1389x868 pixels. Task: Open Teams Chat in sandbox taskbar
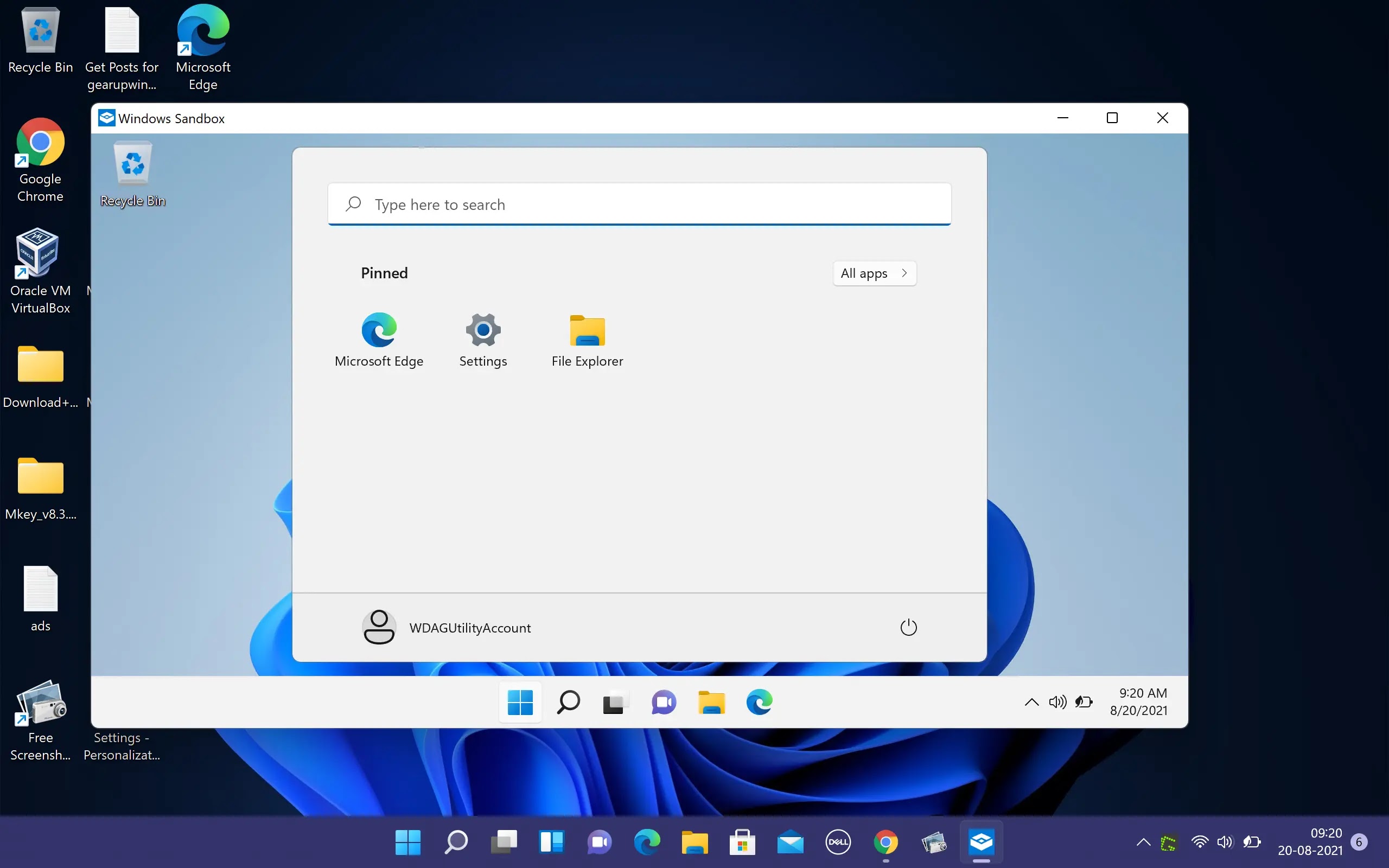[x=664, y=702]
